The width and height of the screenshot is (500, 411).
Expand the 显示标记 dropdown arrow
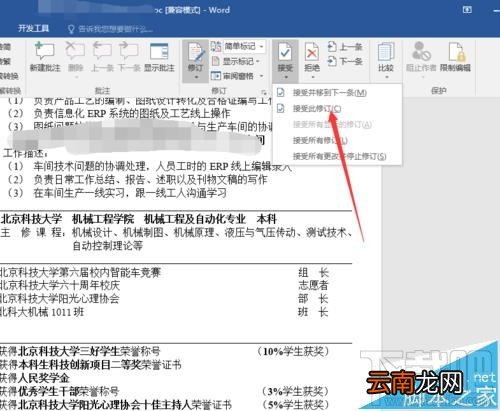point(258,61)
